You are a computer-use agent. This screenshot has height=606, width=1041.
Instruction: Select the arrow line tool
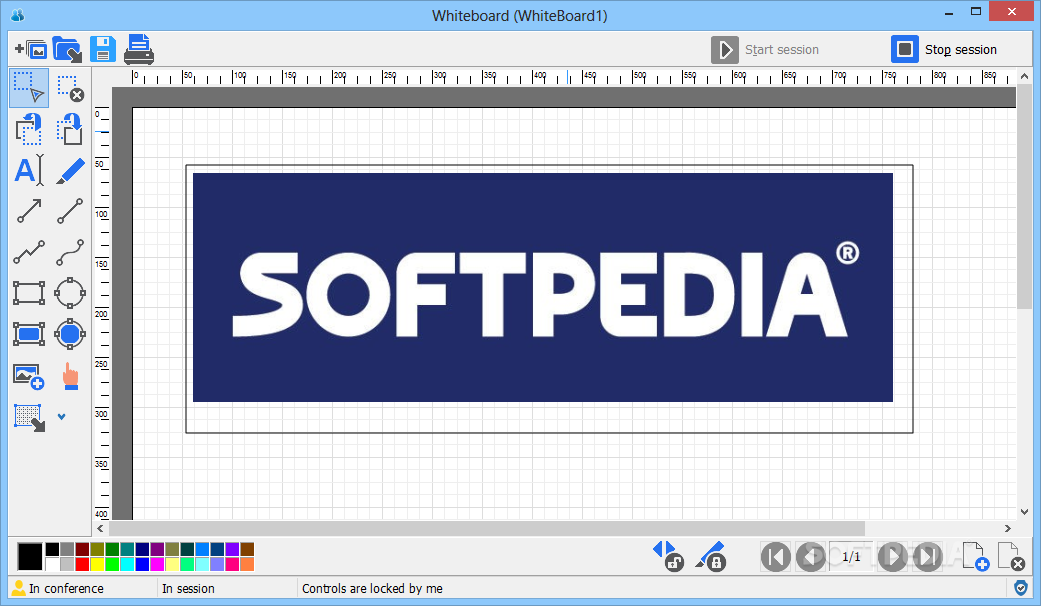tap(29, 211)
